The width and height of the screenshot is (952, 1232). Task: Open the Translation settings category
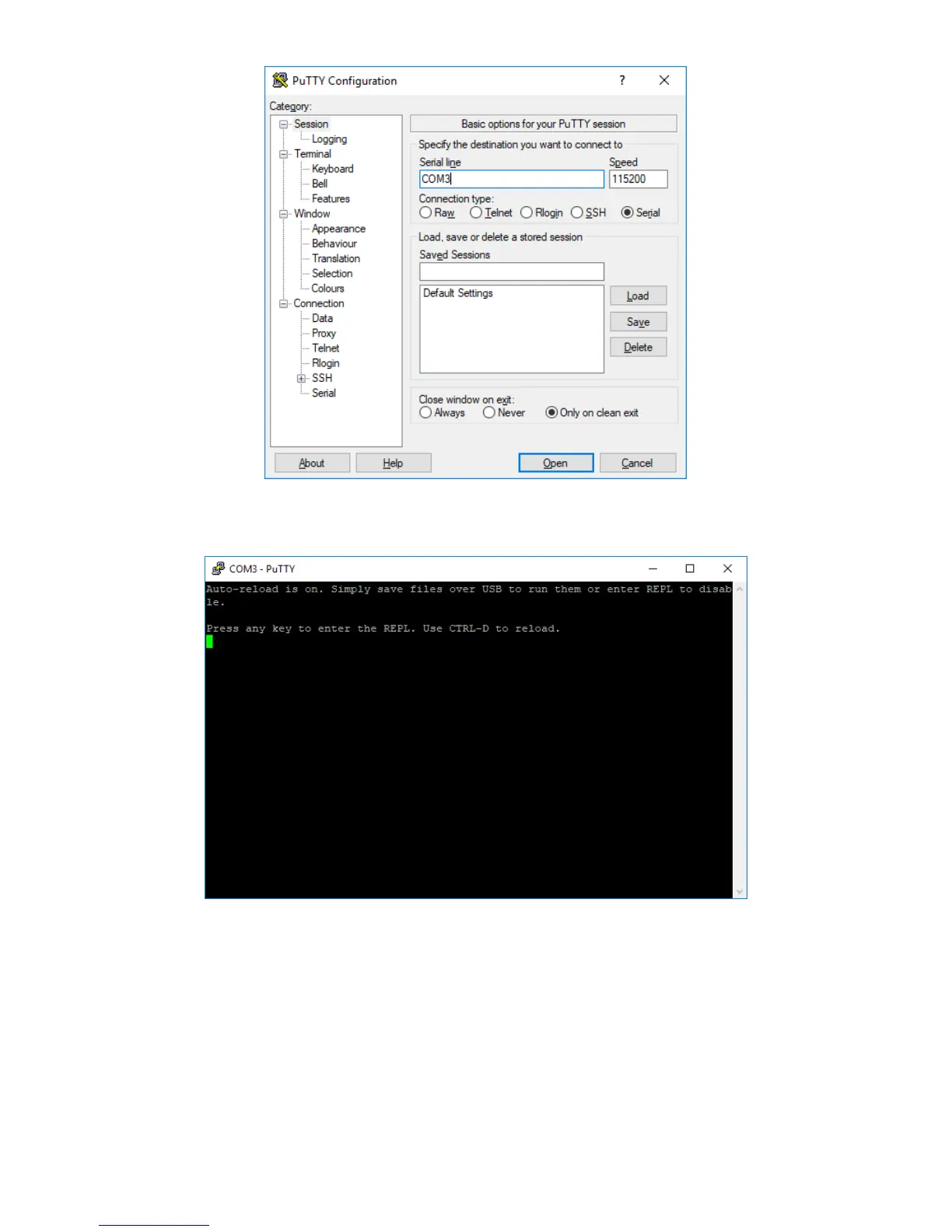(x=336, y=258)
